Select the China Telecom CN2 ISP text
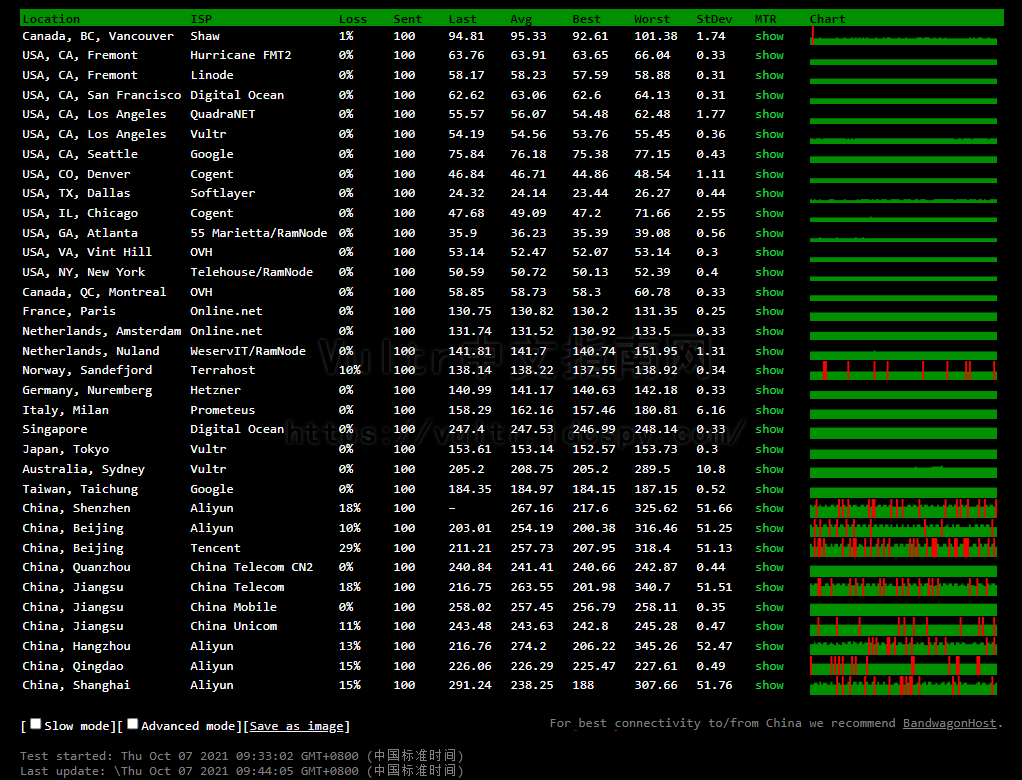Viewport: 1022px width, 780px height. [252, 568]
